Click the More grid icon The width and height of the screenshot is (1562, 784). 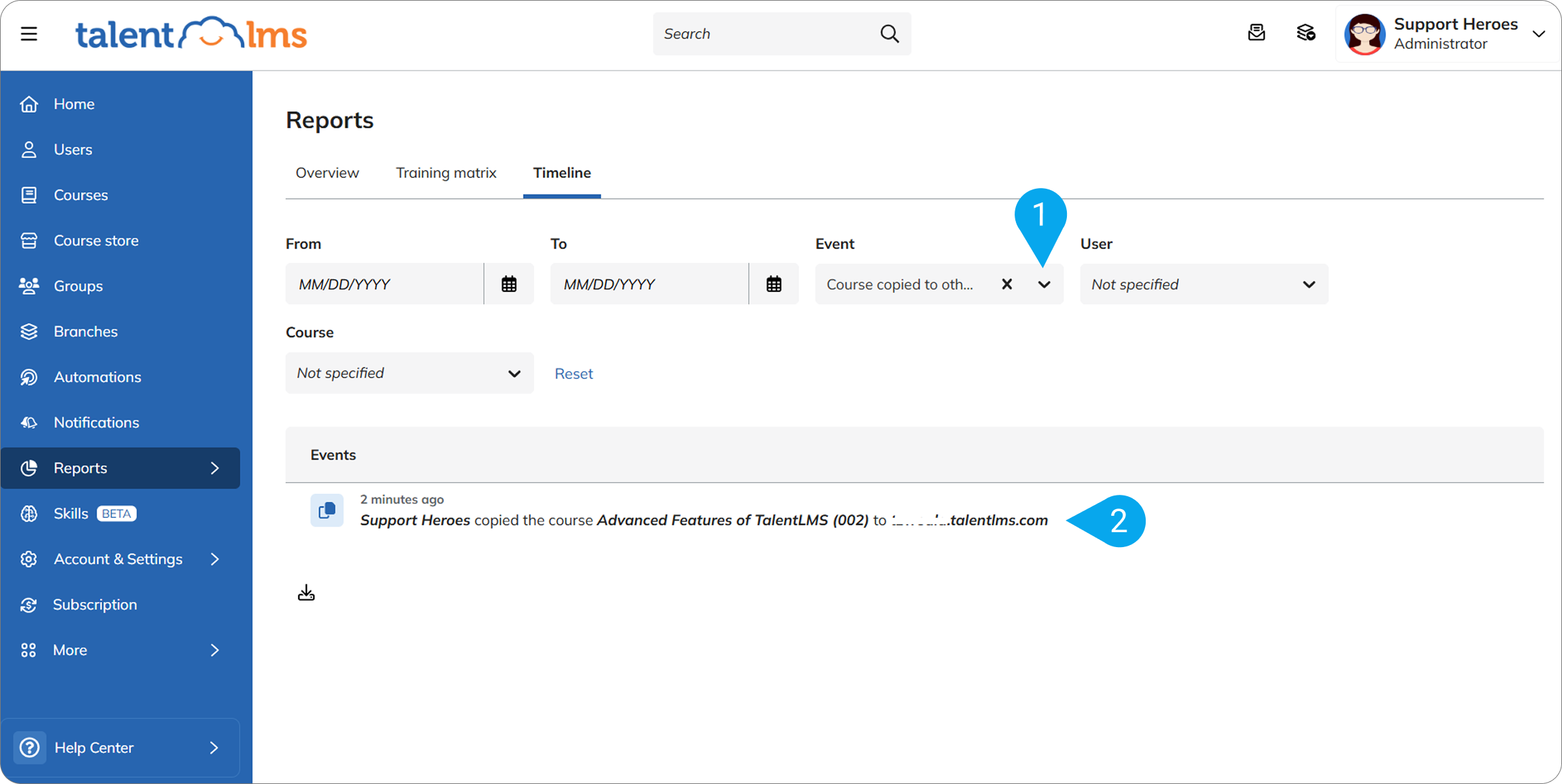(x=29, y=650)
